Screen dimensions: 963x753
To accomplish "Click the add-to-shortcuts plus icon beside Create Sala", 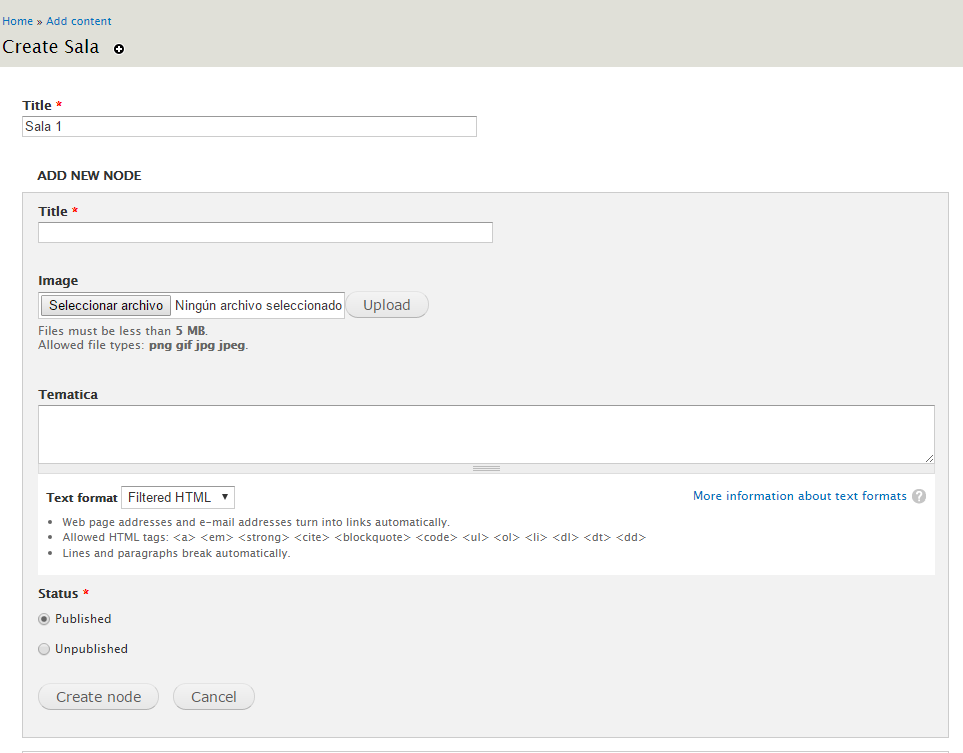I will tap(119, 49).
